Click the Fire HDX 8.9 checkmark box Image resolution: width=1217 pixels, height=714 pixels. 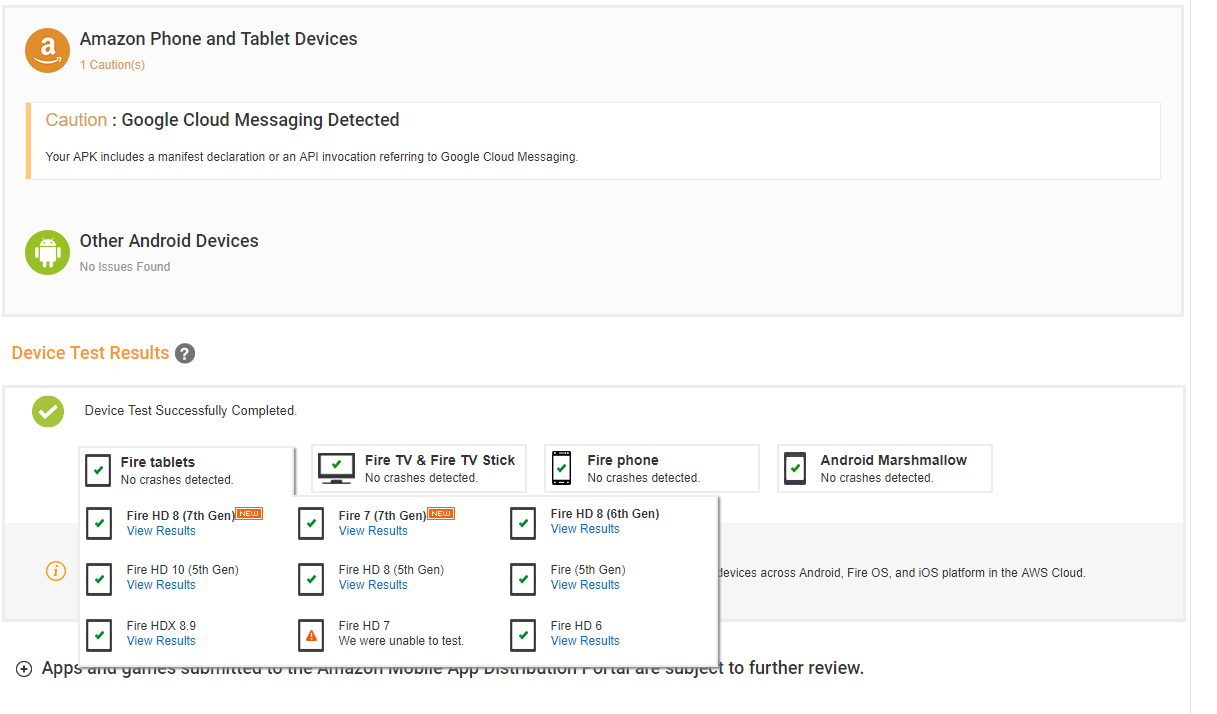[x=99, y=635]
